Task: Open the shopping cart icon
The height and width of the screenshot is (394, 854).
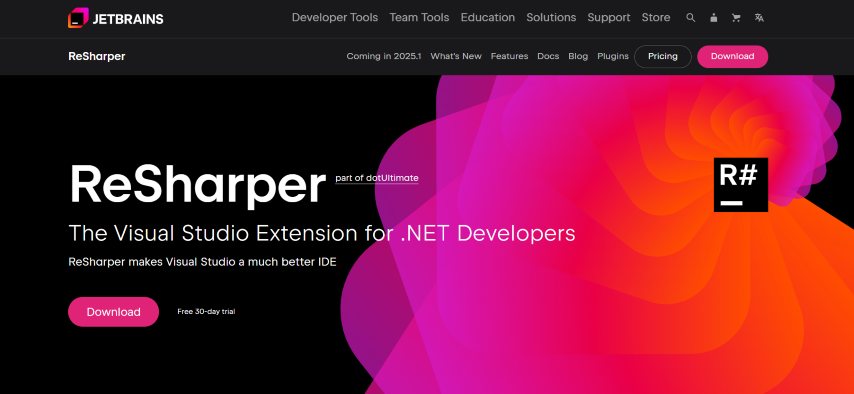Action: [736, 17]
